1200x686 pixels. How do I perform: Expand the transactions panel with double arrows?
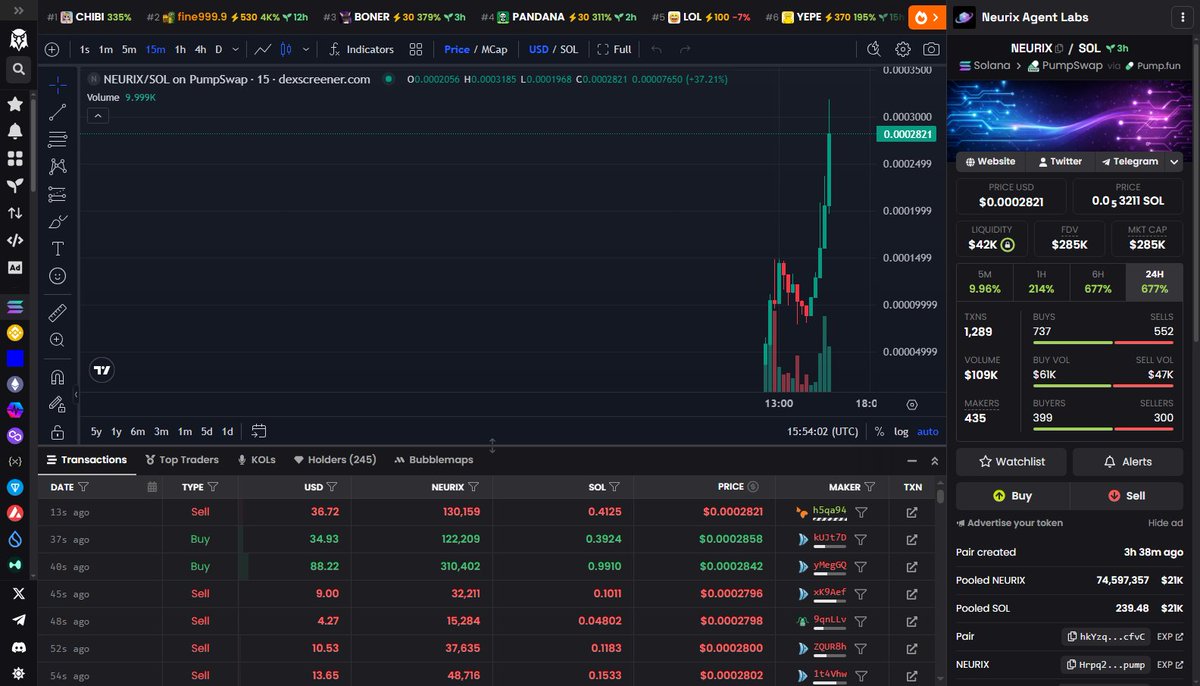[935, 461]
